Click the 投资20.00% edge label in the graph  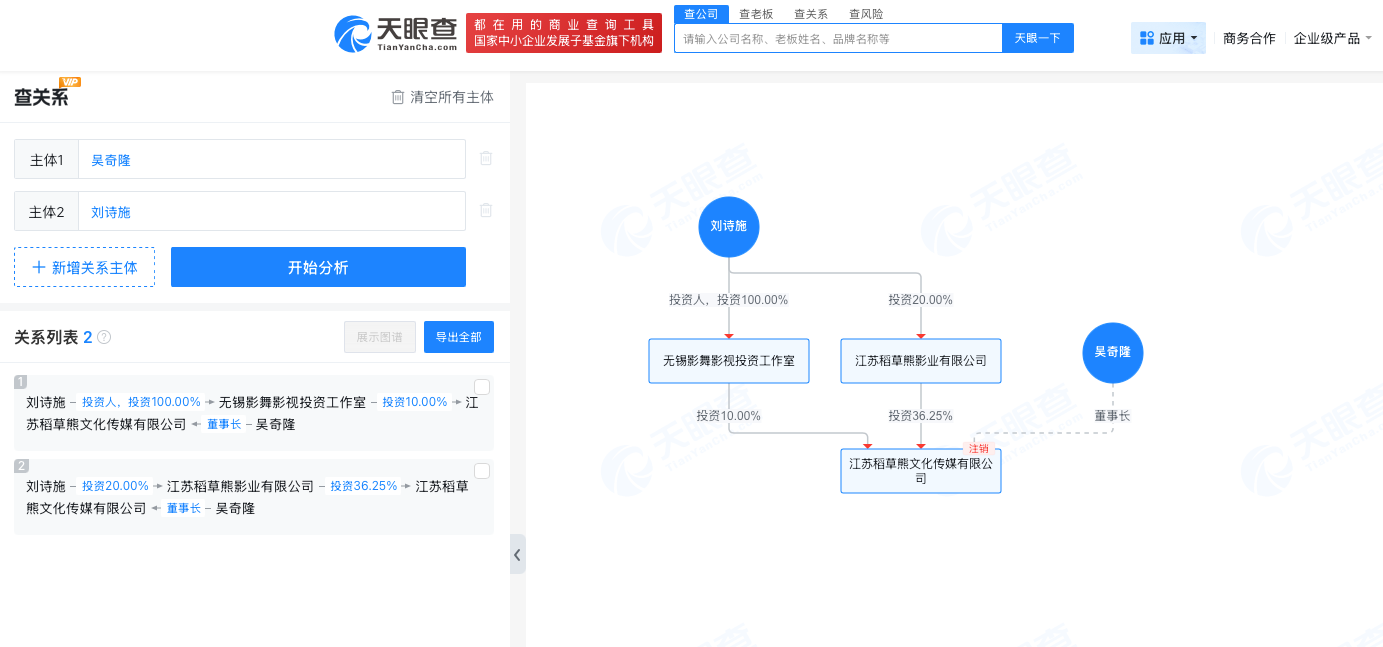(921, 300)
